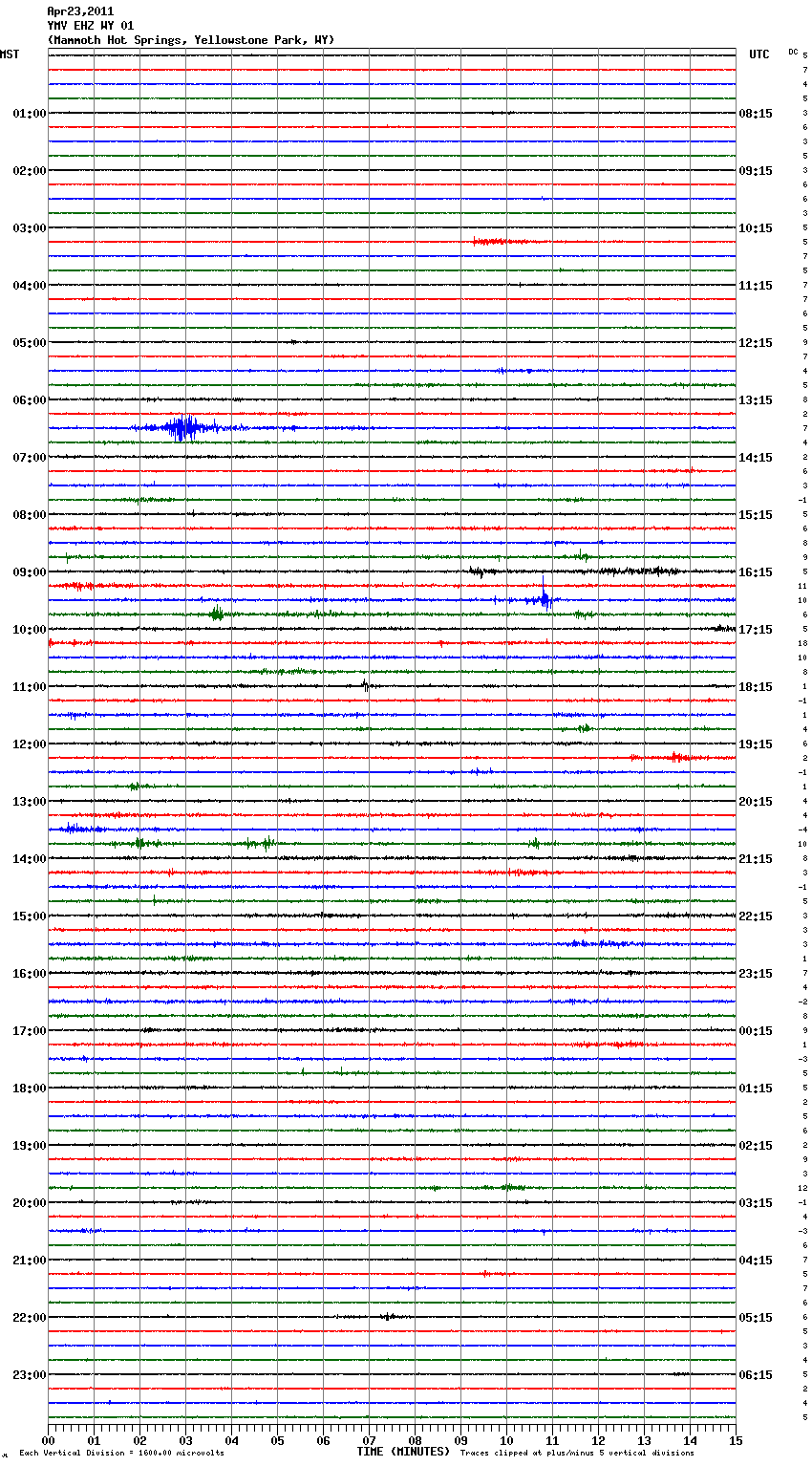Select the 22:00 MST time label
The image size is (812, 1466).
[30, 1318]
